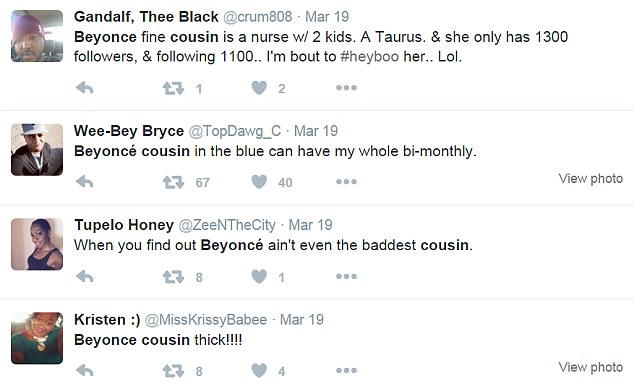This screenshot has width=634, height=389.
Task: Like the tweet with 40 likes
Action: [x=259, y=182]
